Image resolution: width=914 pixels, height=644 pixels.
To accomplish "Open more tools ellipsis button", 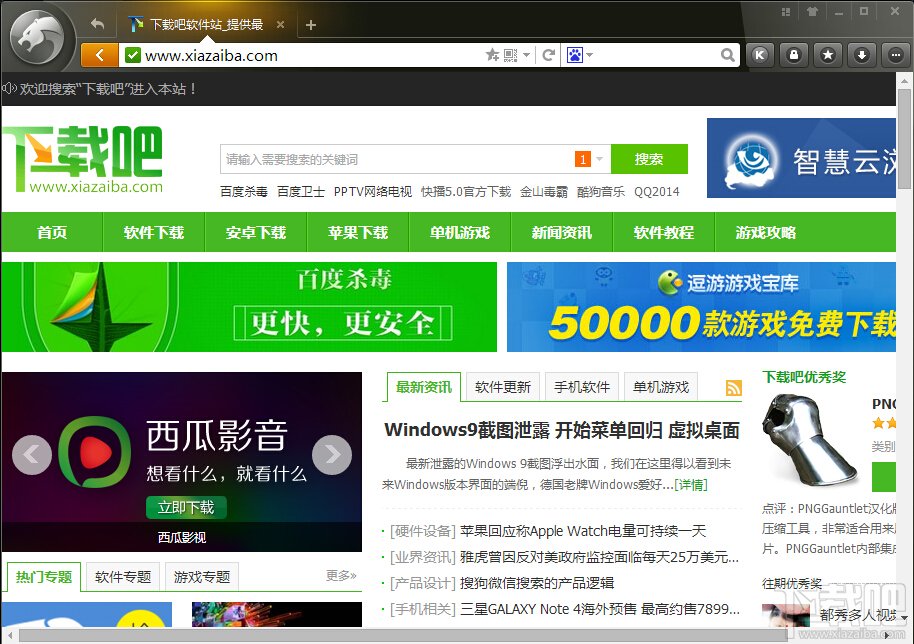I will point(896,55).
